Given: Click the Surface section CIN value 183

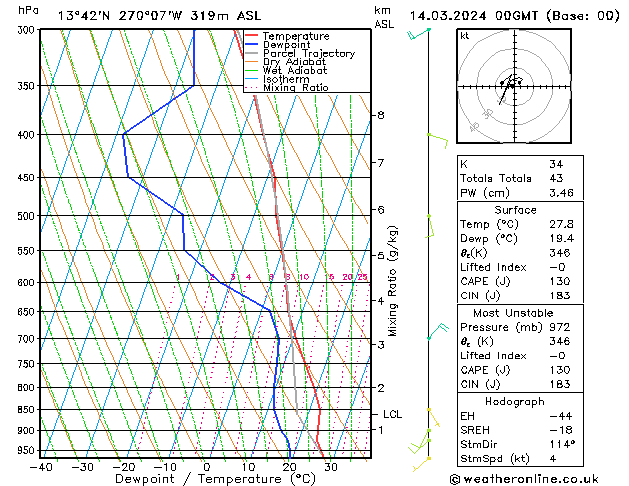Looking at the screenshot, I should point(560,296).
